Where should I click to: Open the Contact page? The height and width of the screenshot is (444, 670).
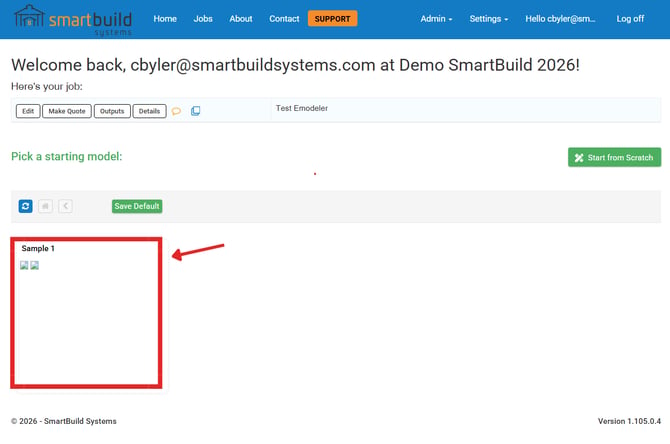click(284, 19)
